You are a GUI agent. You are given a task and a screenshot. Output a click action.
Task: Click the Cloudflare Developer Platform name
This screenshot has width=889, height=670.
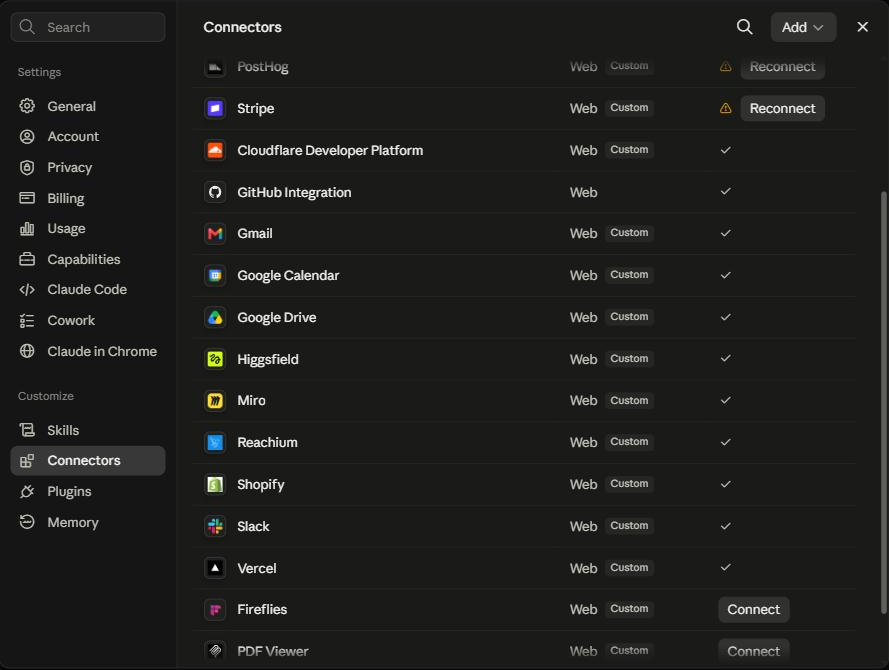pos(330,150)
